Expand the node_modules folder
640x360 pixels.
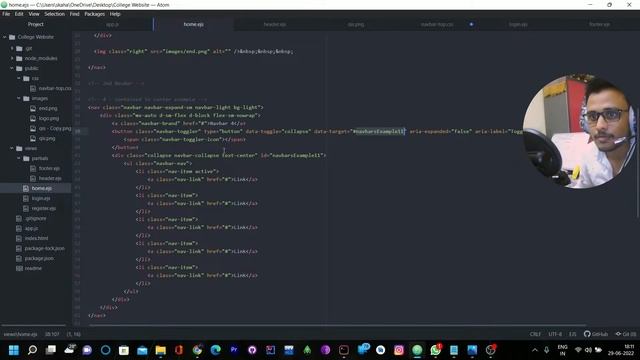(12, 58)
